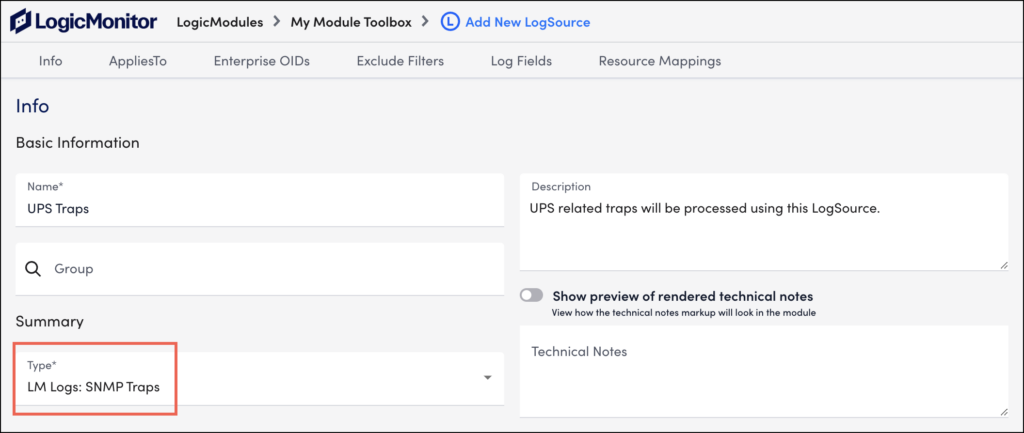Switch to the AppliesTo tab
The height and width of the screenshot is (433, 1024).
click(x=138, y=61)
